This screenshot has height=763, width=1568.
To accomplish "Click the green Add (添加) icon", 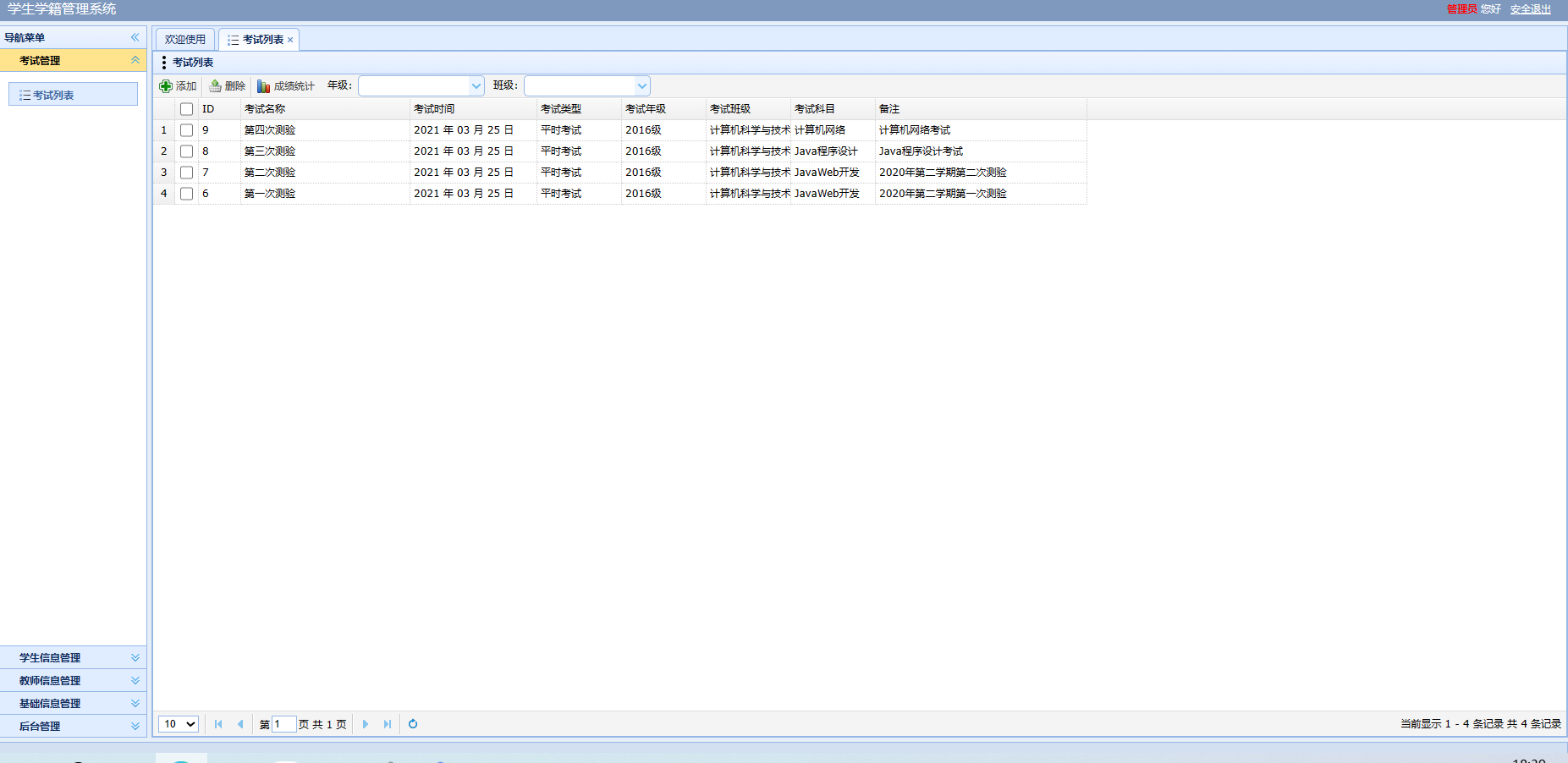I will pyautogui.click(x=166, y=86).
